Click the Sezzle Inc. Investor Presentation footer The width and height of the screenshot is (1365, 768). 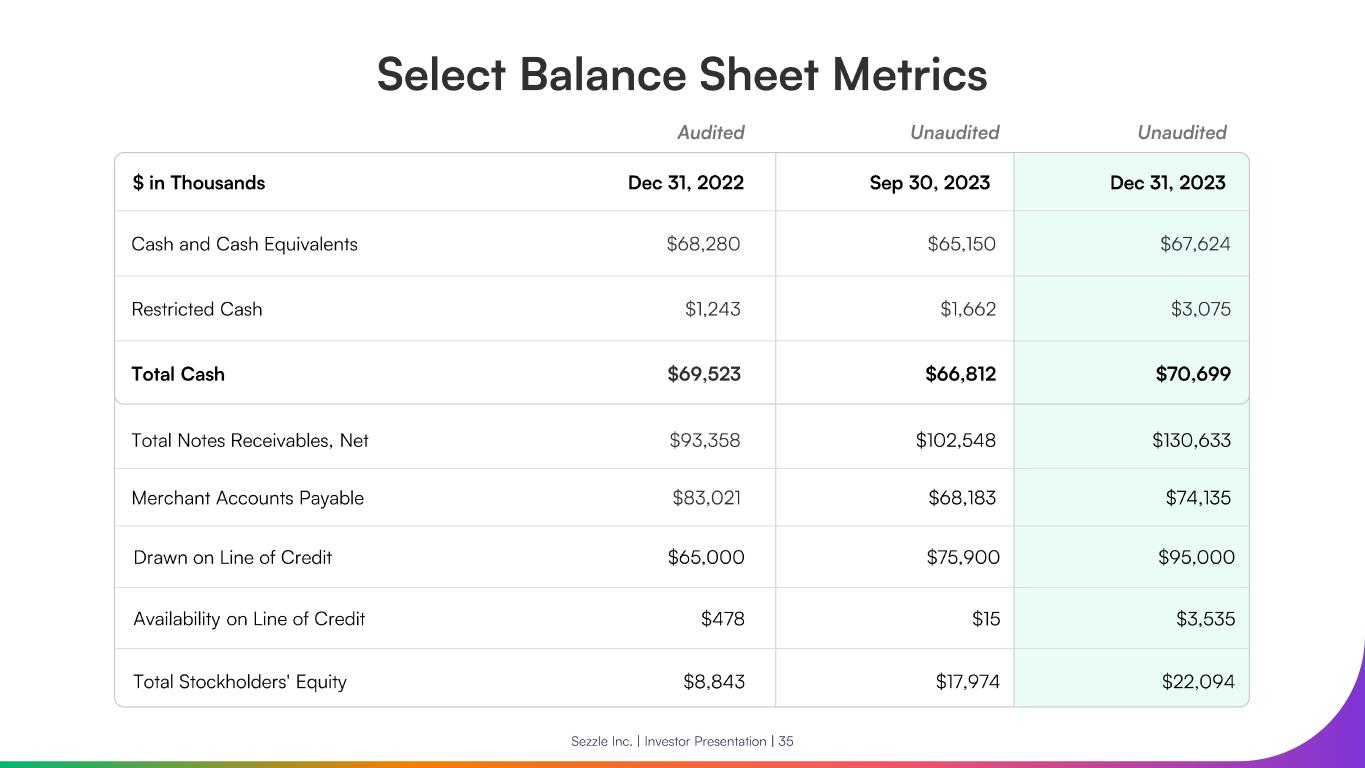pyautogui.click(x=682, y=741)
